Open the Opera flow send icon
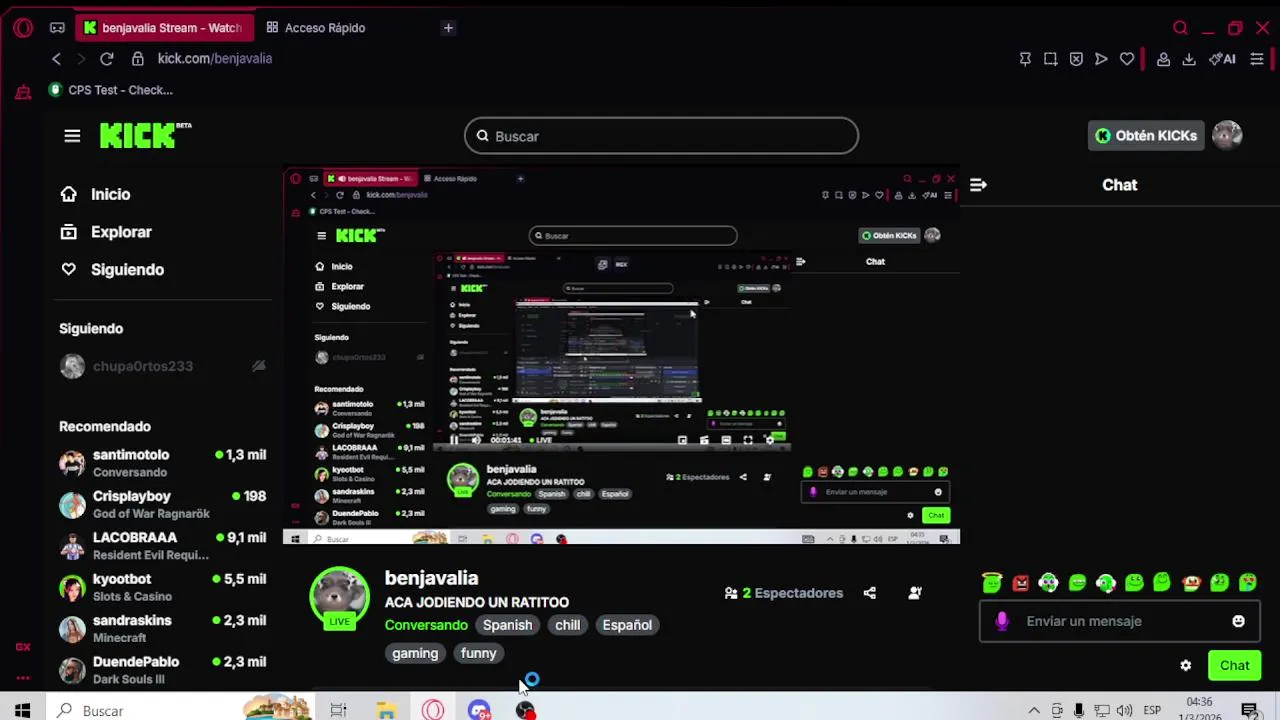This screenshot has height=720, width=1280. click(1101, 59)
